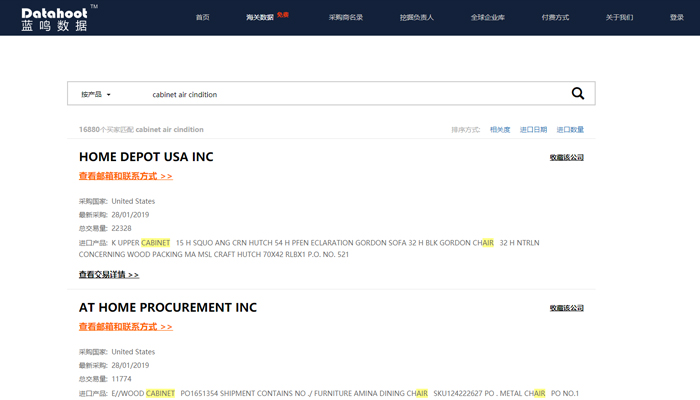Open HOME DEPOT USA INC company title
The image size is (700, 400).
[x=146, y=157]
